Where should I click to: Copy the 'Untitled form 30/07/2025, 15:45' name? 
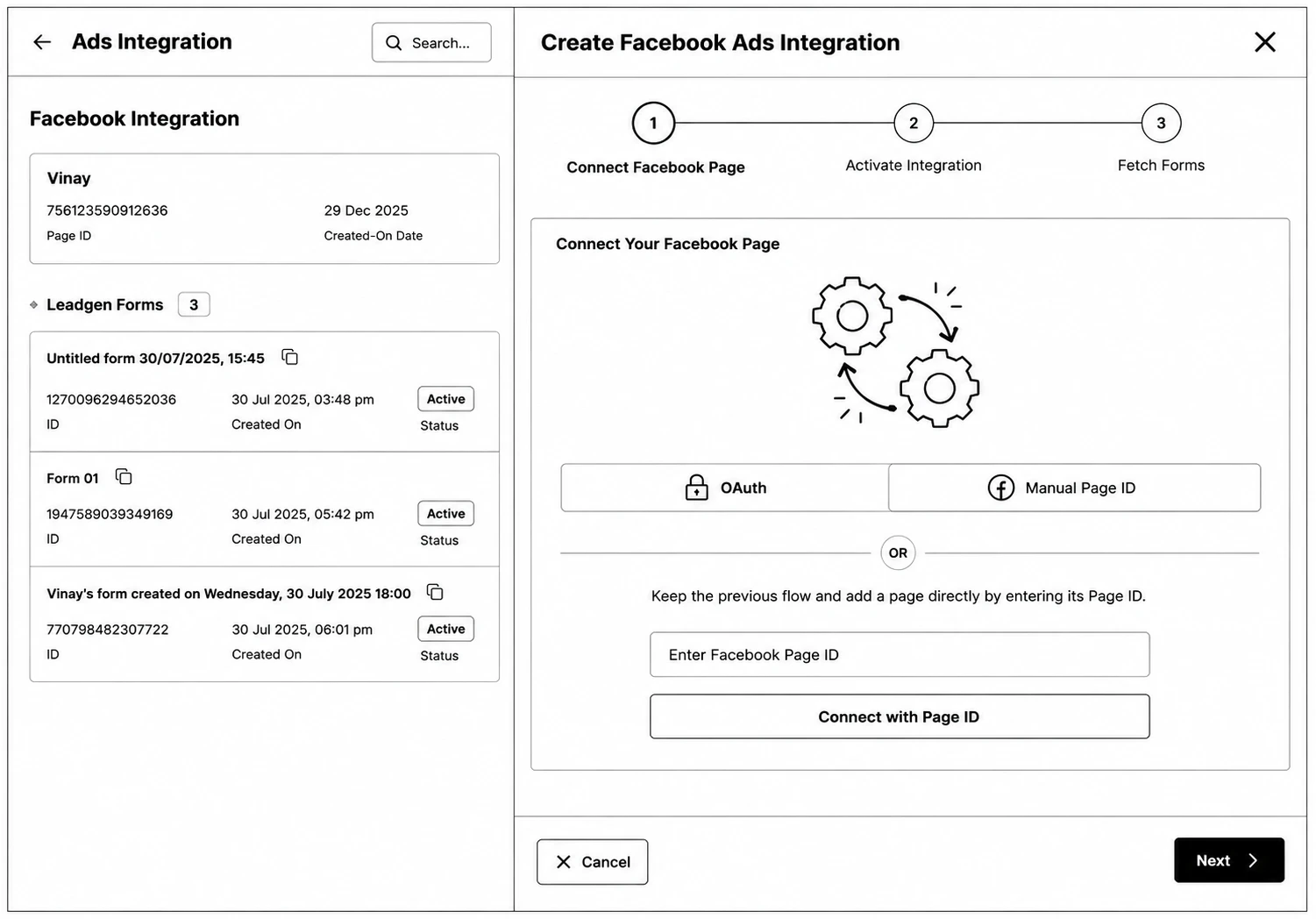coord(290,357)
